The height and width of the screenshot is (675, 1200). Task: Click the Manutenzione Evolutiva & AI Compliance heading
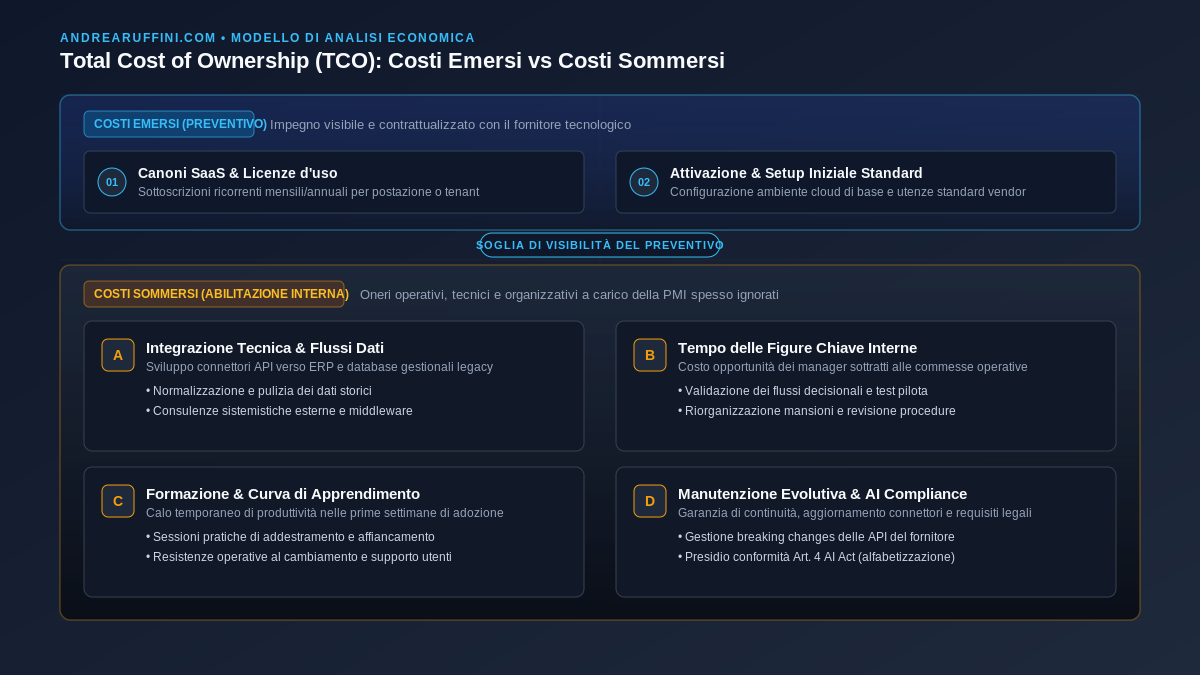coord(822,494)
